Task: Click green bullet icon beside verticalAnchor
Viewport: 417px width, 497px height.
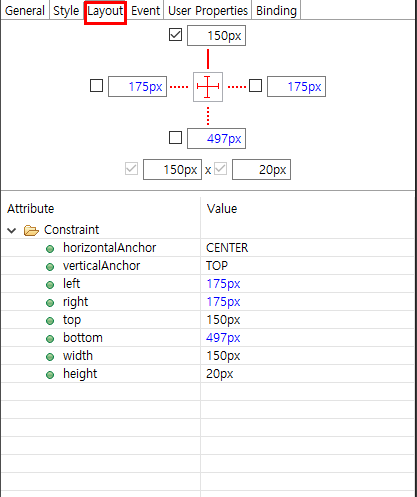Action: (x=50, y=267)
